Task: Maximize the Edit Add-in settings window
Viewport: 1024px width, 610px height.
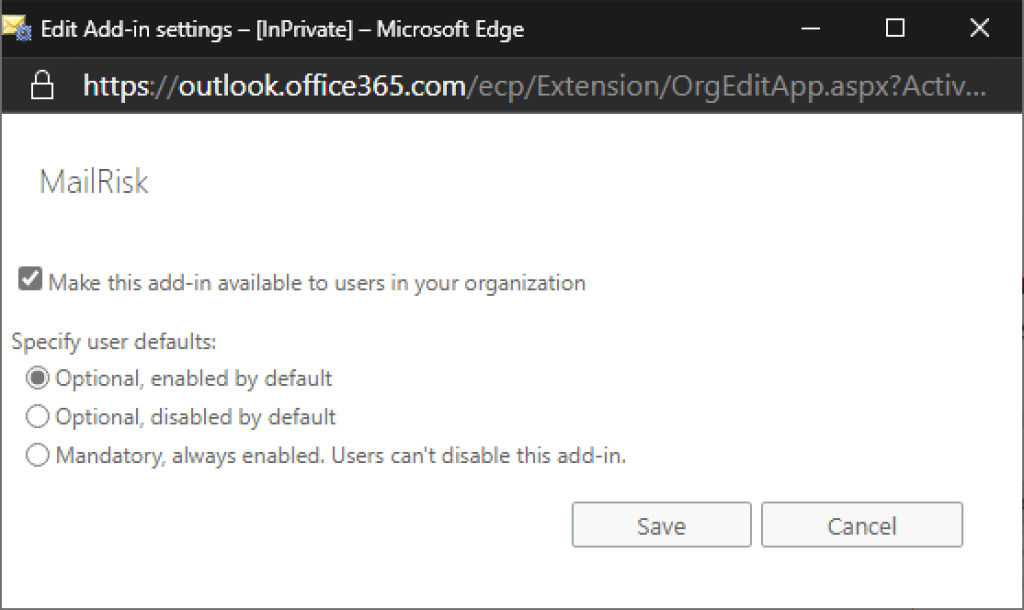Action: point(895,28)
